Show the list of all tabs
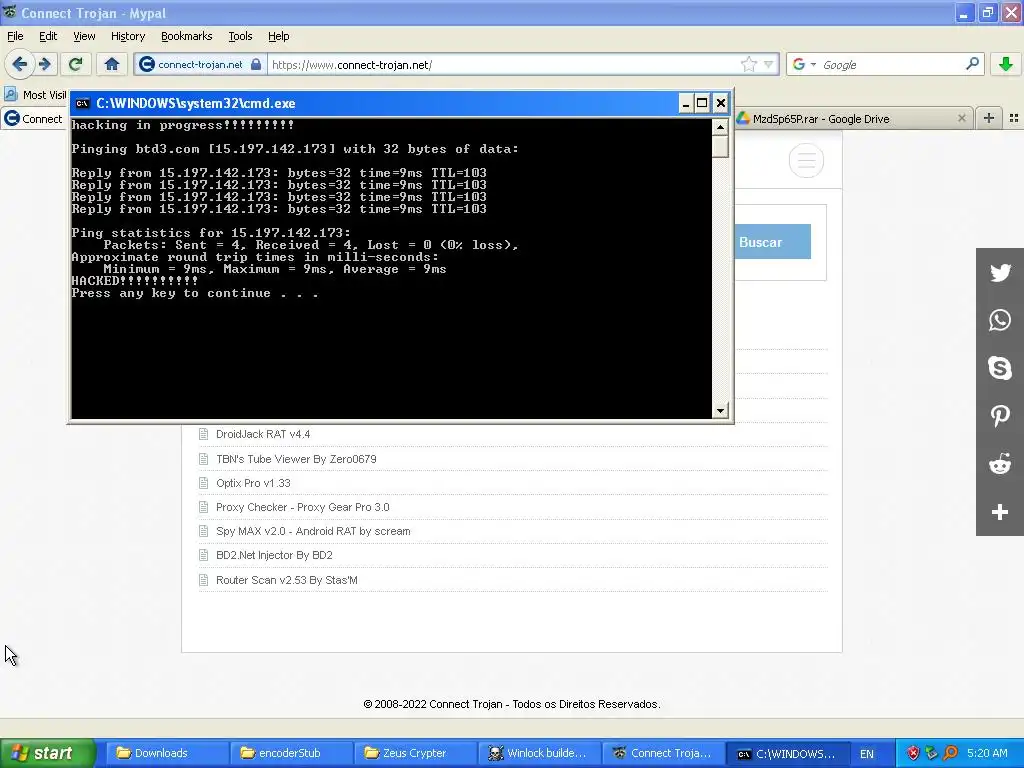The image size is (1024, 768). 1014,118
